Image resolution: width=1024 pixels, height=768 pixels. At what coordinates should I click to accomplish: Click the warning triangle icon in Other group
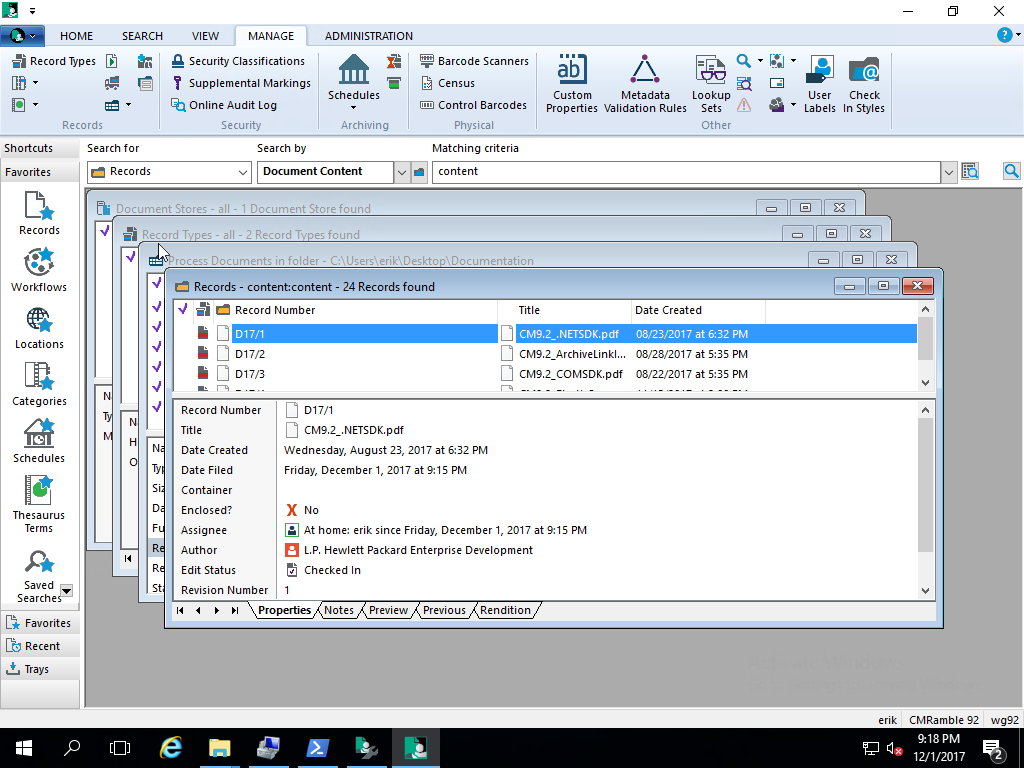744,105
